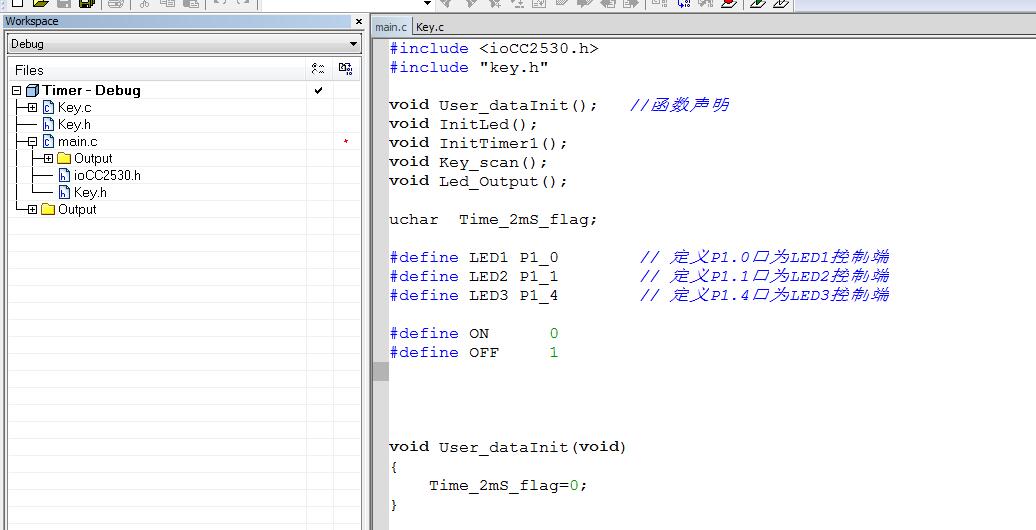The image size is (1036, 530).
Task: Click the main.c source file icon
Action: (48, 141)
